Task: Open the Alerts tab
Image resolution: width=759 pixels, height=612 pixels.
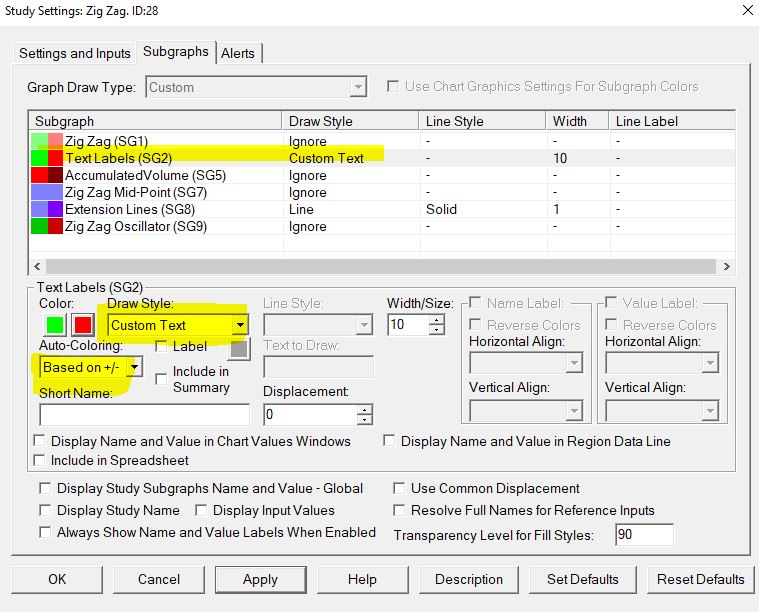Action: (x=238, y=53)
